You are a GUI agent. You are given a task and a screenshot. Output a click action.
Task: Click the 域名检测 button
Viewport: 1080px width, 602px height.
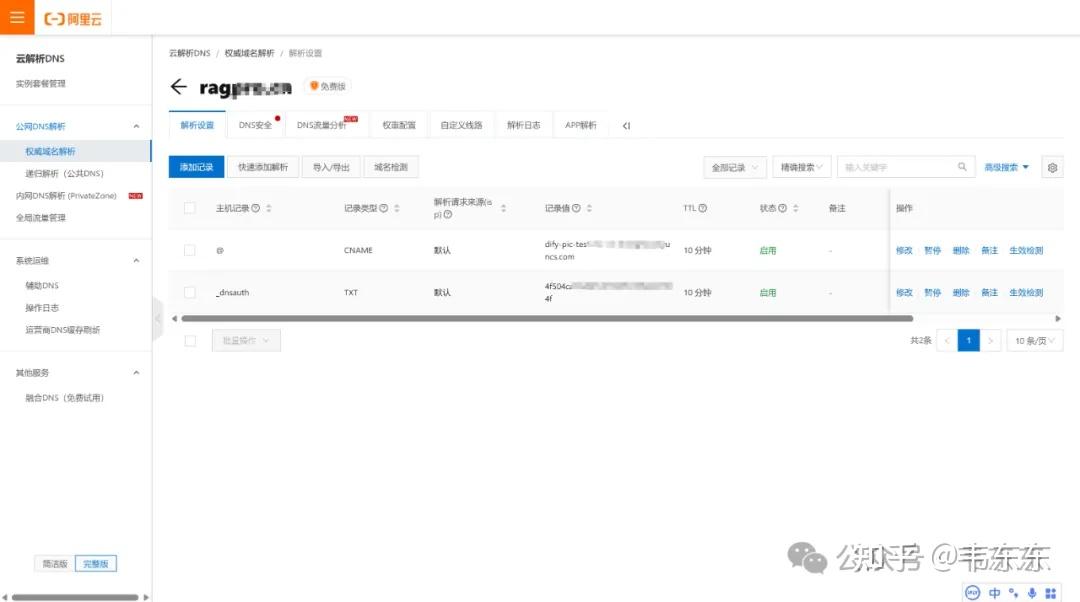[x=391, y=167]
